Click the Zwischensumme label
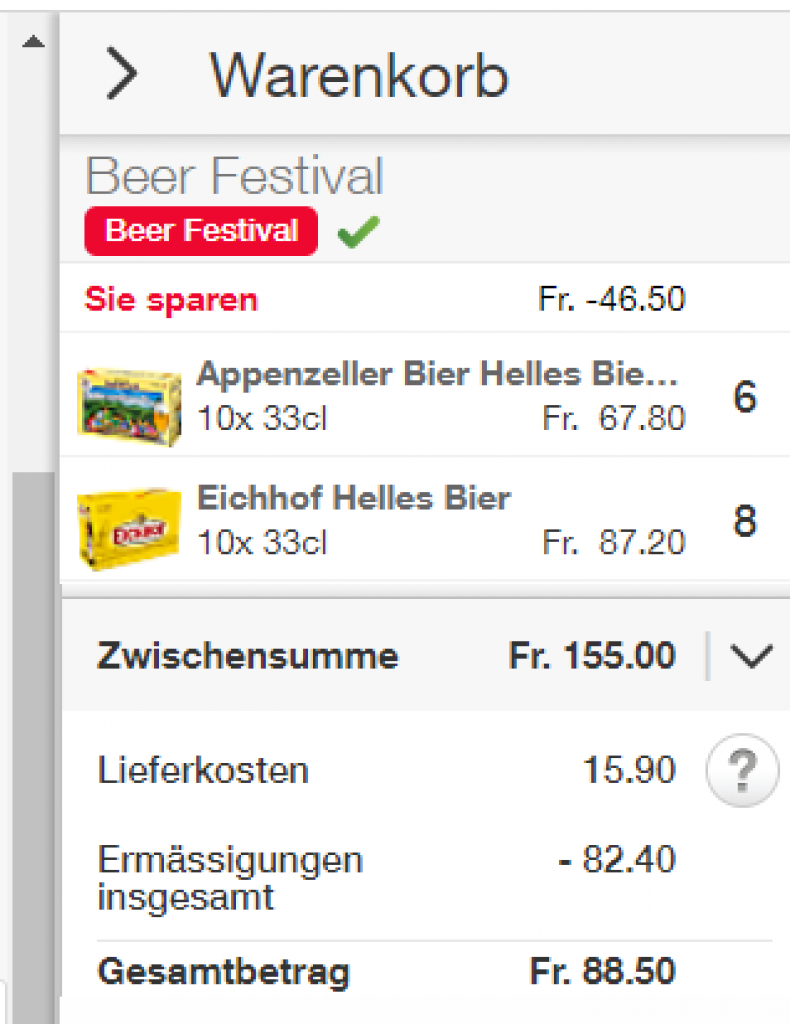Viewport: 790px width, 1024px height. (x=247, y=657)
